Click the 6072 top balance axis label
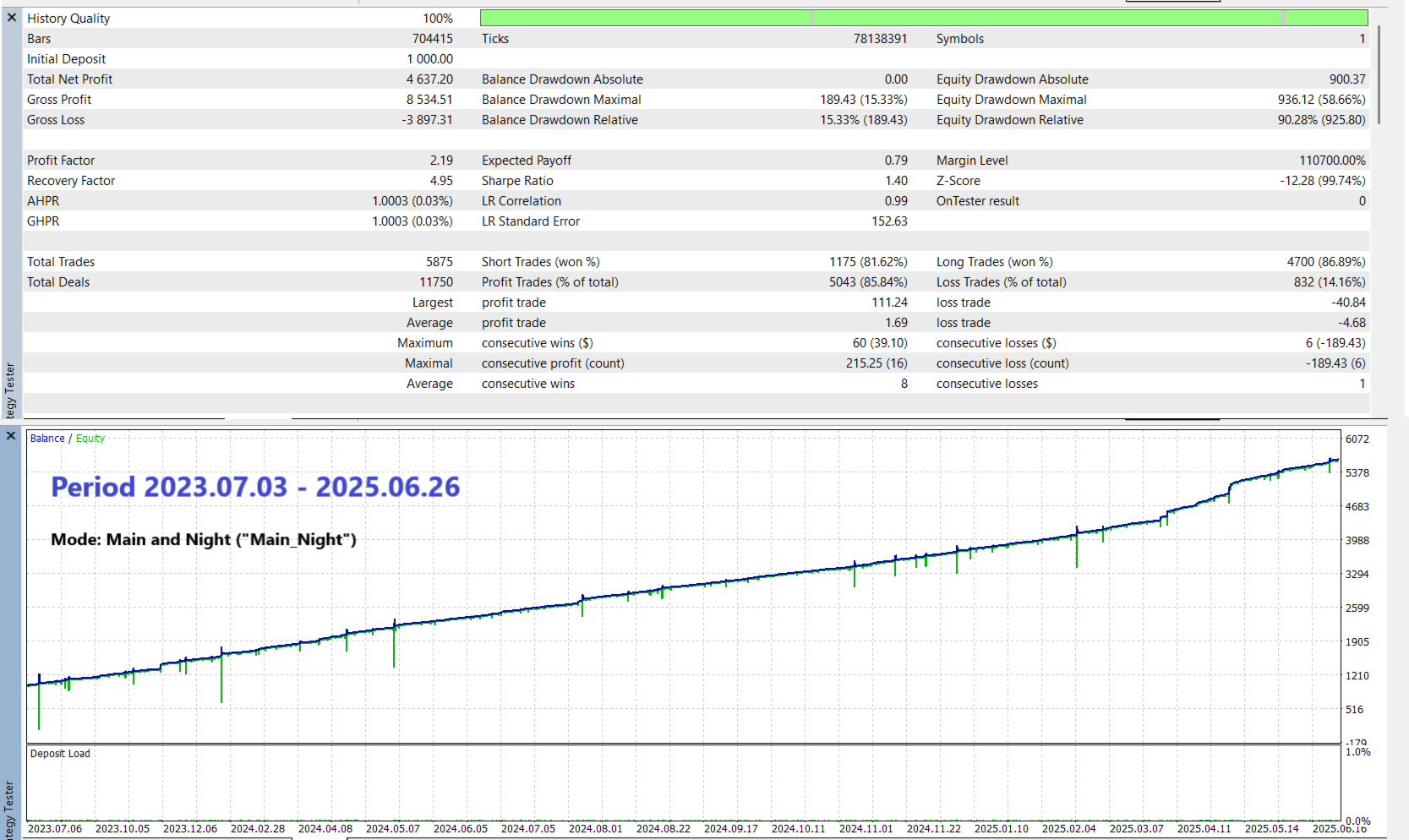 pyautogui.click(x=1357, y=439)
